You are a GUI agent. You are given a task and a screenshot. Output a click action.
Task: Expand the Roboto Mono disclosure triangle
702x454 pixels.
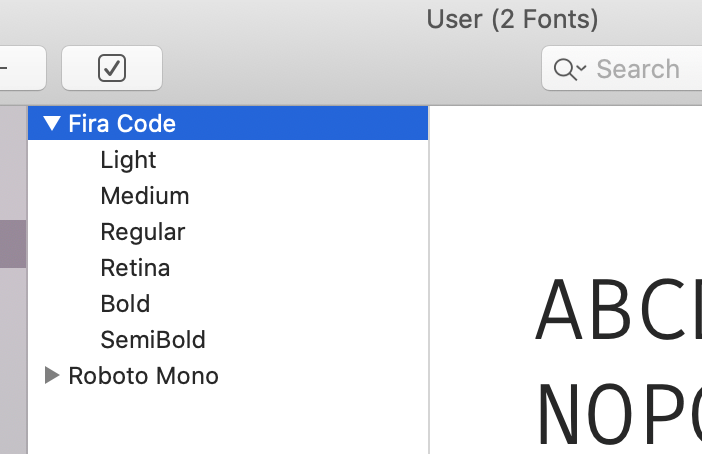[x=52, y=375]
